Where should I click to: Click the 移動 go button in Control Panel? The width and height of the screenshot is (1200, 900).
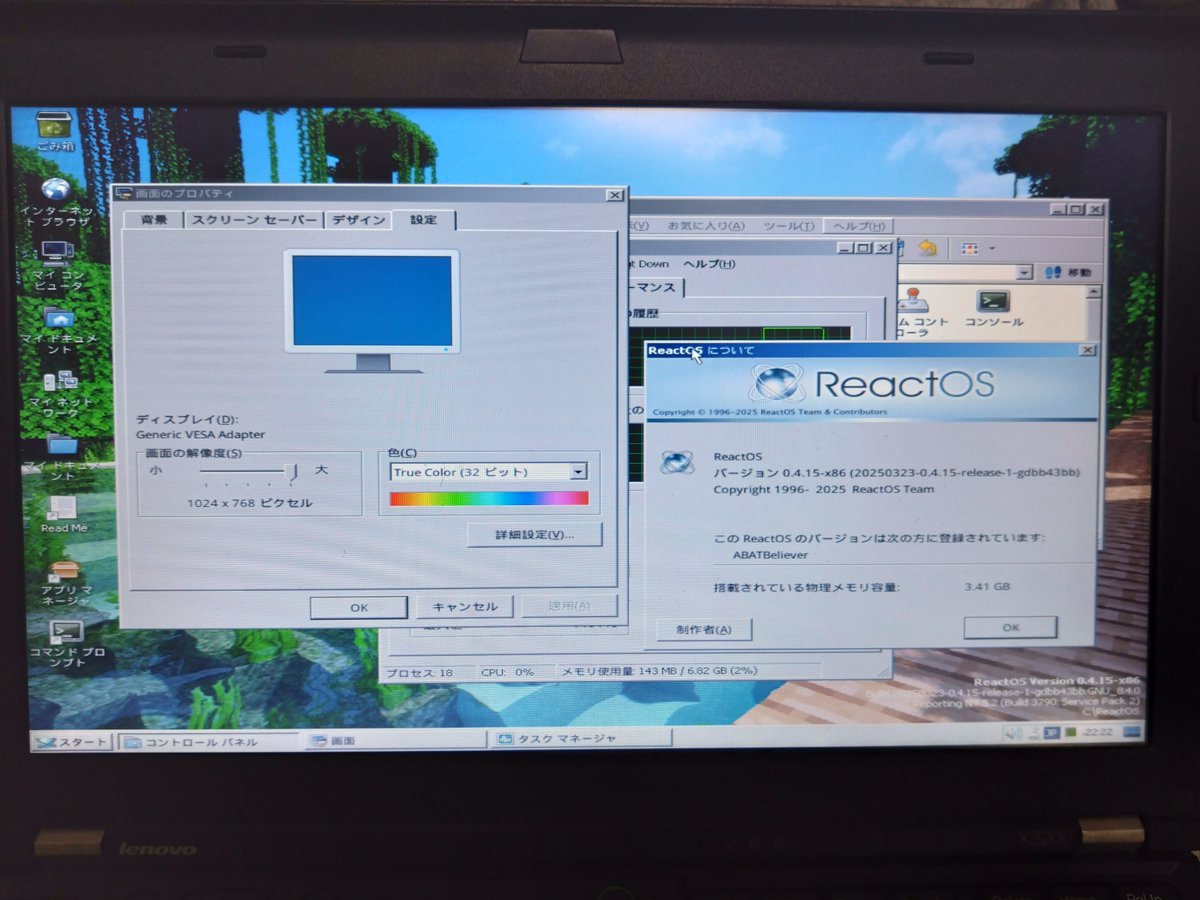pos(1068,272)
